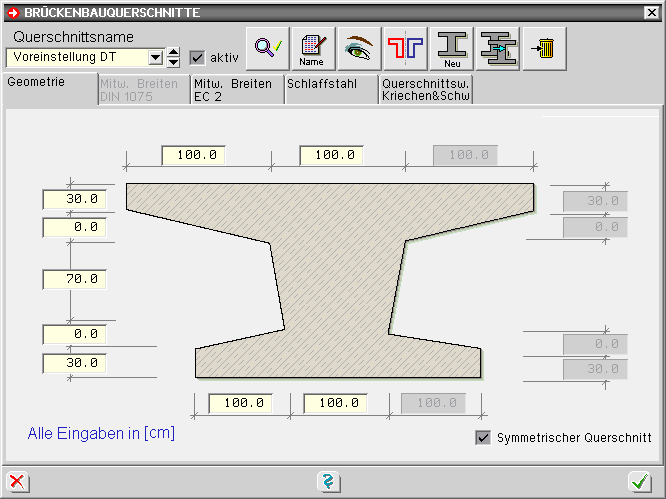Open the Mitw. Breiten EC 2 tab
666x499 pixels.
(236, 90)
